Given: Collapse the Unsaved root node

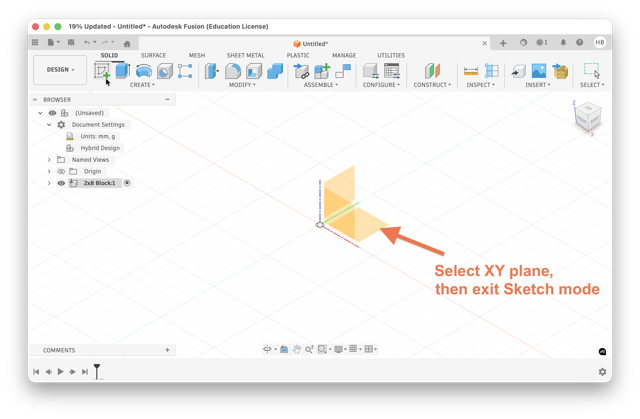Looking at the screenshot, I should 40,113.
